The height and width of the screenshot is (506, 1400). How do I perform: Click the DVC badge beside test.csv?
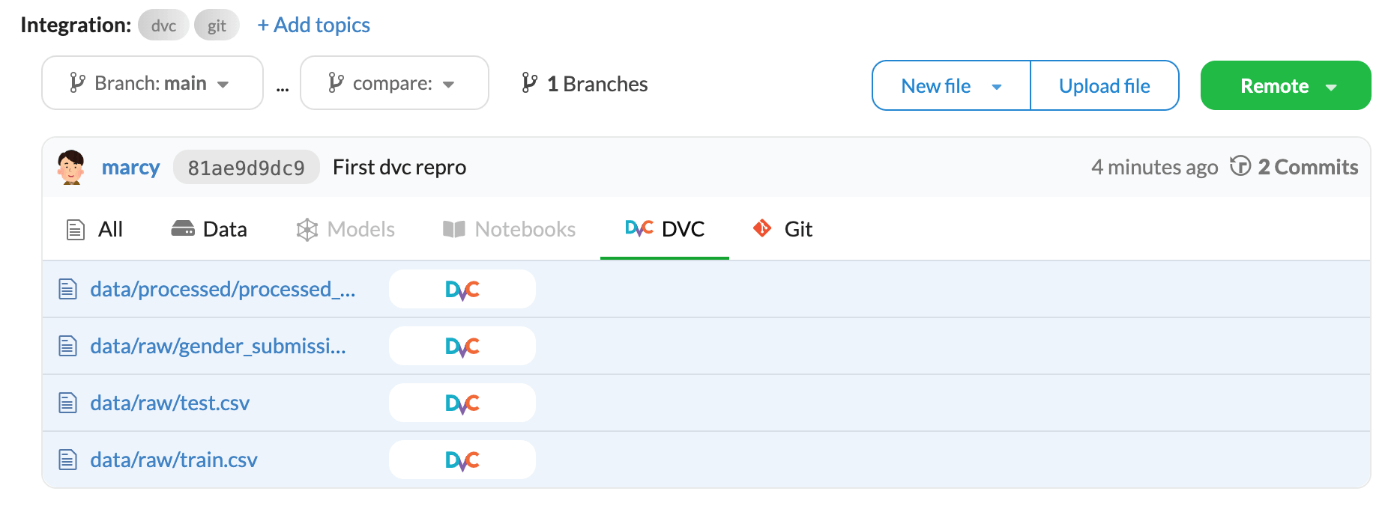point(462,403)
